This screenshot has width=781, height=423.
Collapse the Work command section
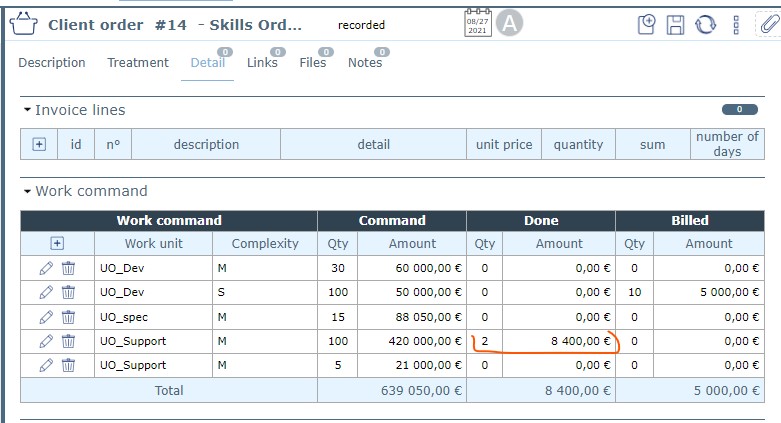pyautogui.click(x=27, y=191)
